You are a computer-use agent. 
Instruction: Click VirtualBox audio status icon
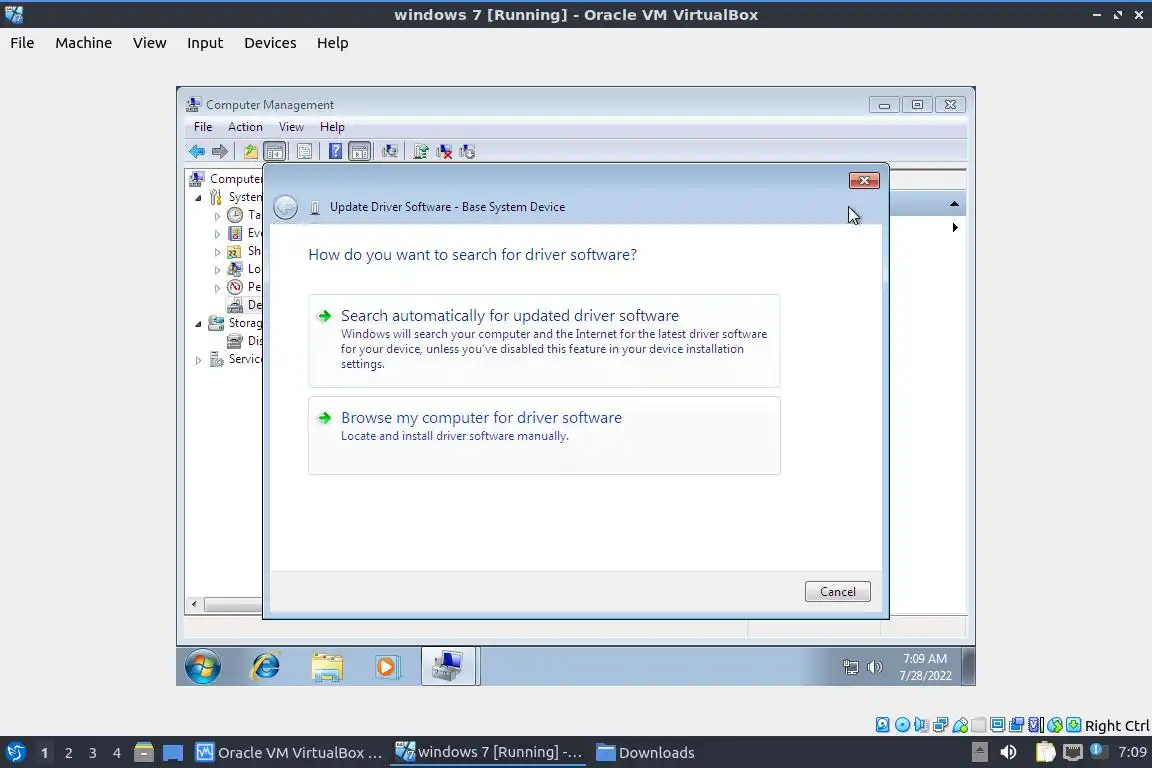click(921, 725)
